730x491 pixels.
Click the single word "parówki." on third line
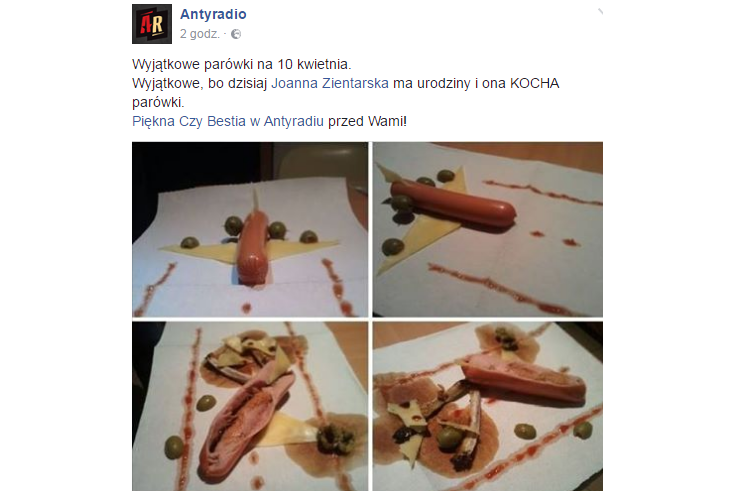158,102
